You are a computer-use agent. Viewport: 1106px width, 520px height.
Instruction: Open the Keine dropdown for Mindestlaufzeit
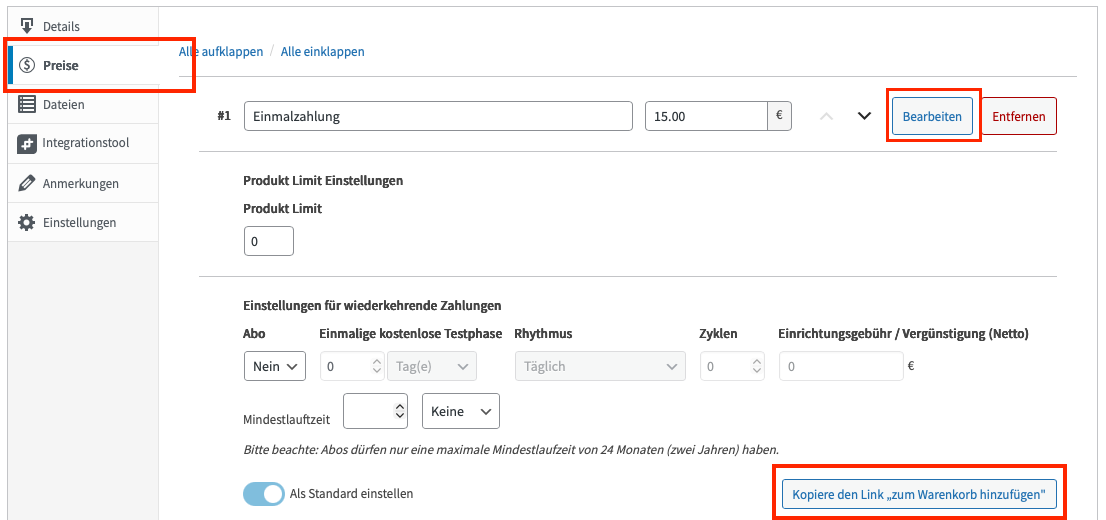[461, 411]
